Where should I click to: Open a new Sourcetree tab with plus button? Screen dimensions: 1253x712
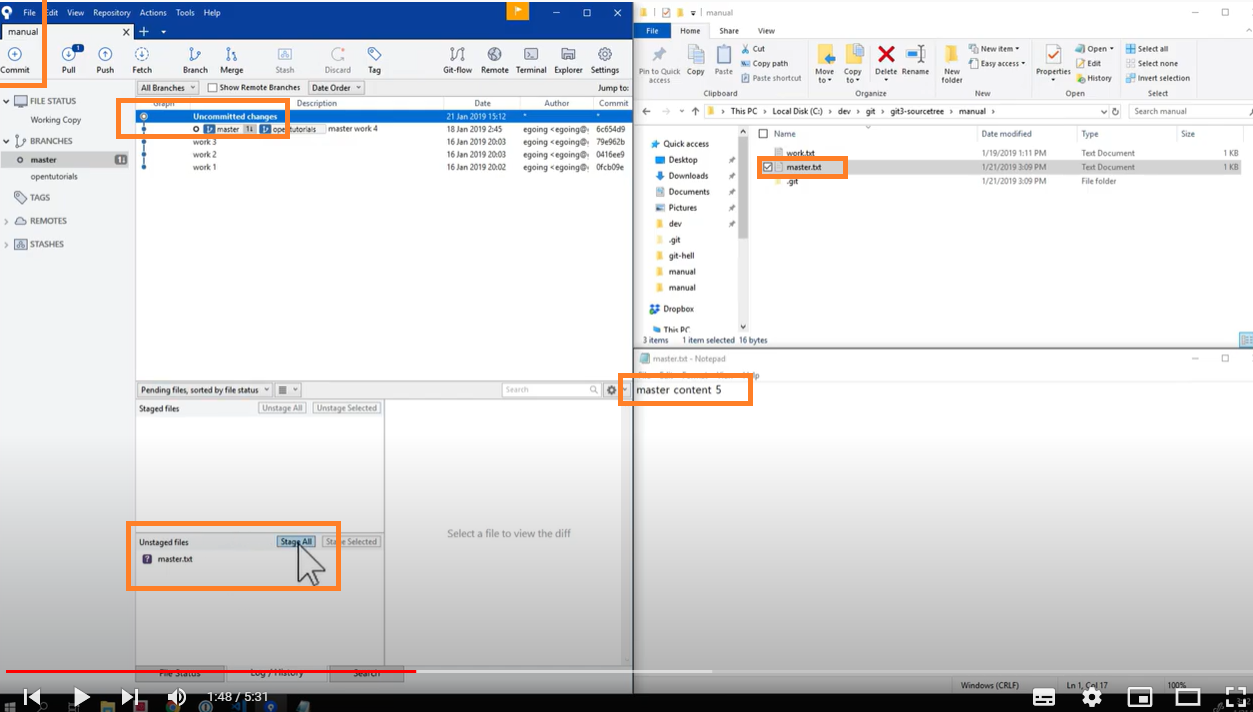(x=143, y=32)
